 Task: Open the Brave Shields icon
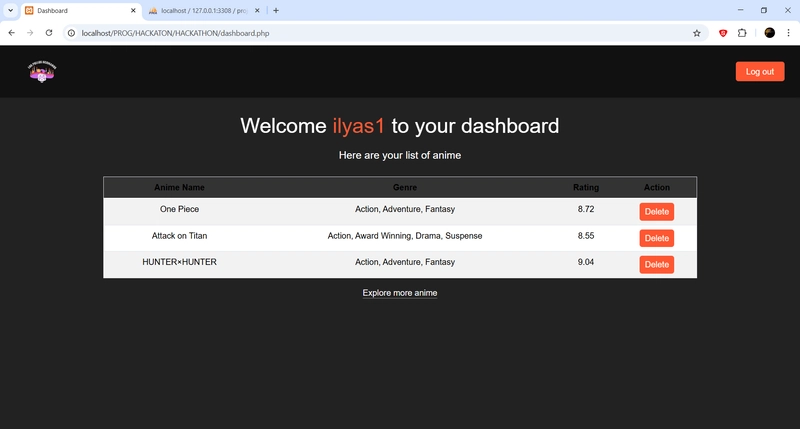pos(723,33)
